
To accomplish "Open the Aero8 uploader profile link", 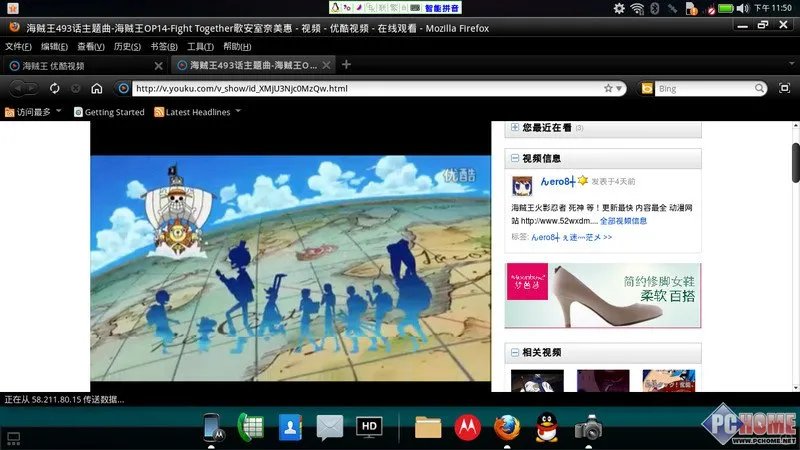I will click(558, 181).
